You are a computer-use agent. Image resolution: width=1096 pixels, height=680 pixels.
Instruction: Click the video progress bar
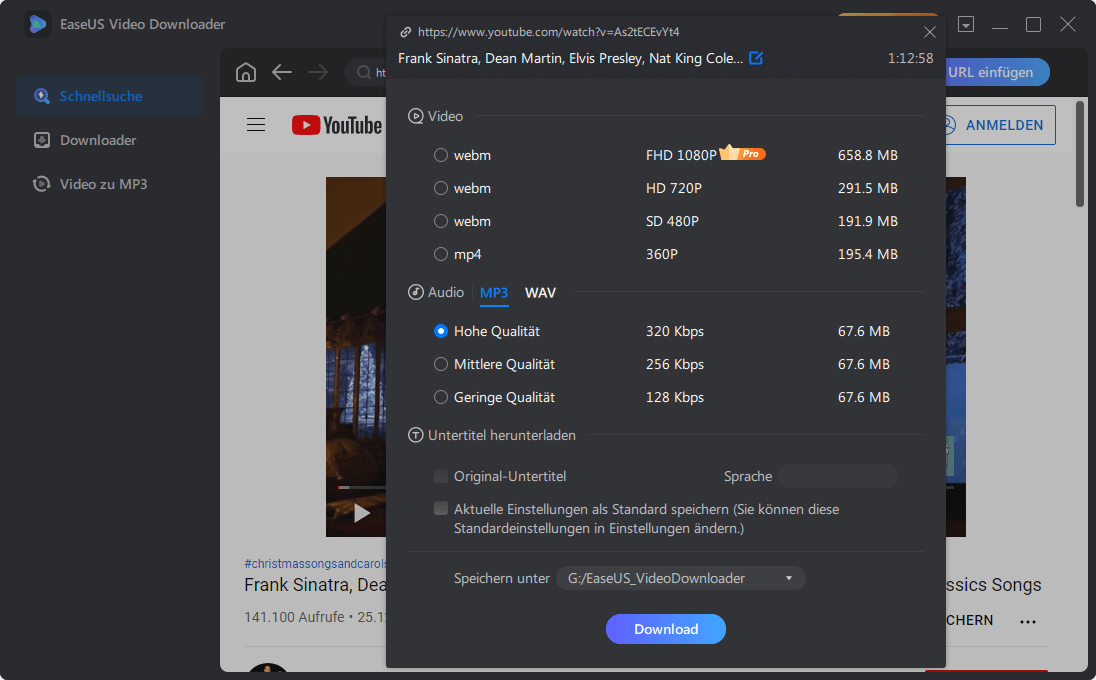tap(361, 487)
